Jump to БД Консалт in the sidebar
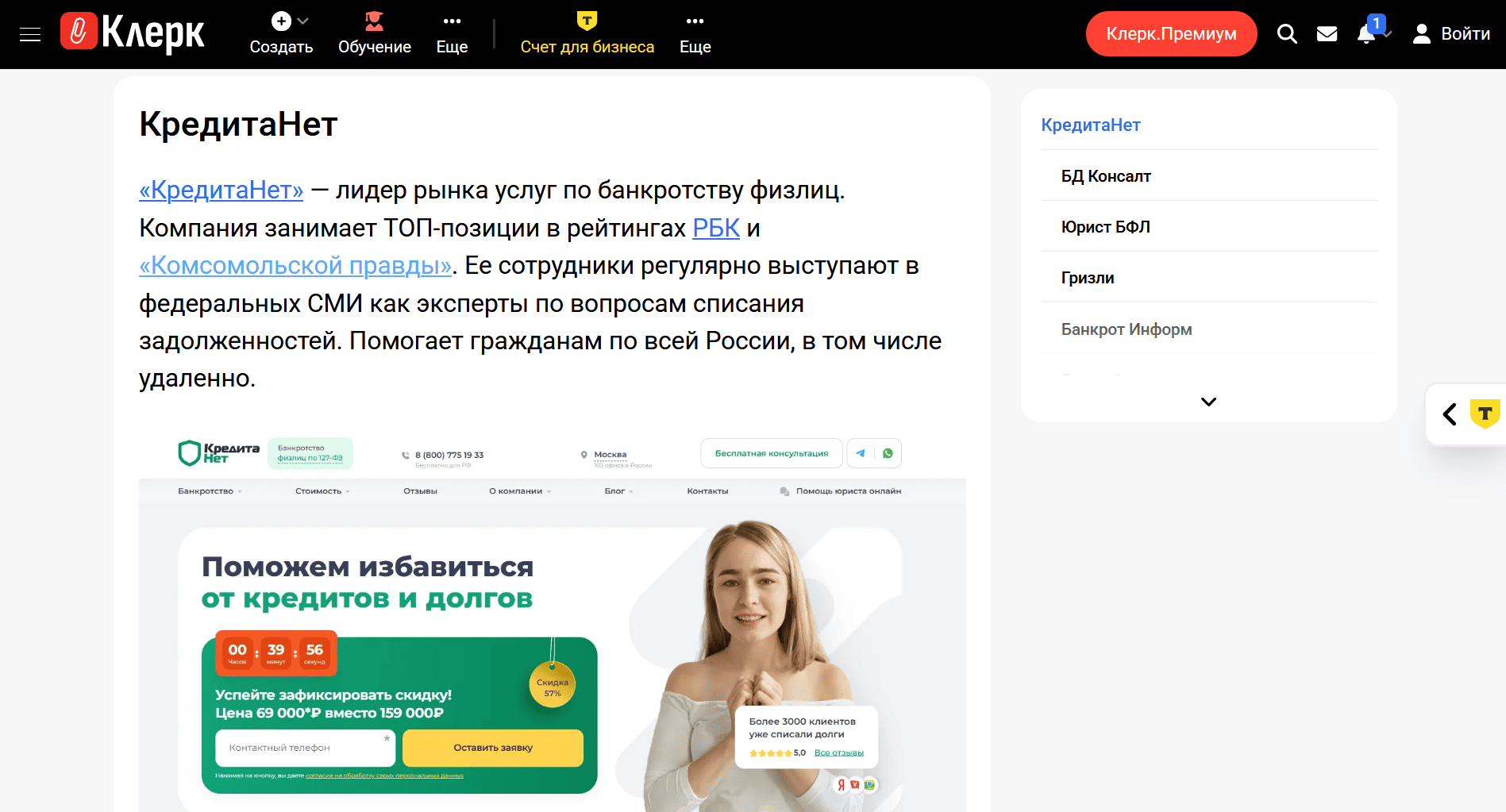Screen dimensions: 1506x812 point(1106,176)
